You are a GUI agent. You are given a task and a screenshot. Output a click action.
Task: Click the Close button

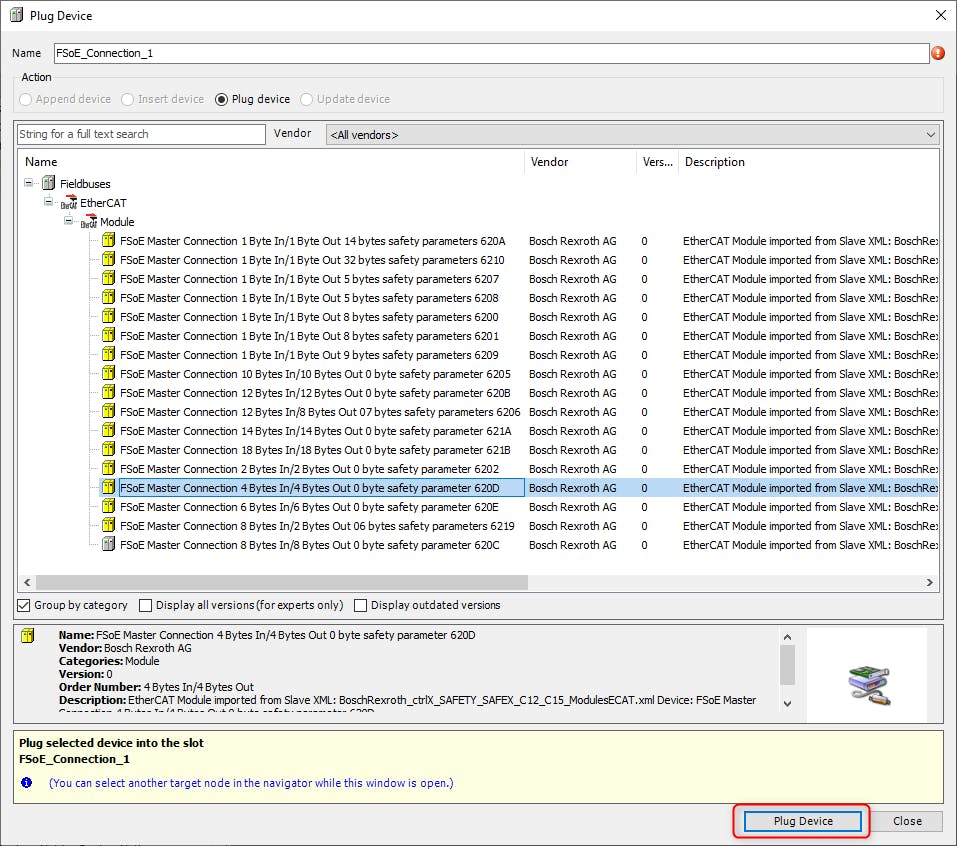point(907,821)
